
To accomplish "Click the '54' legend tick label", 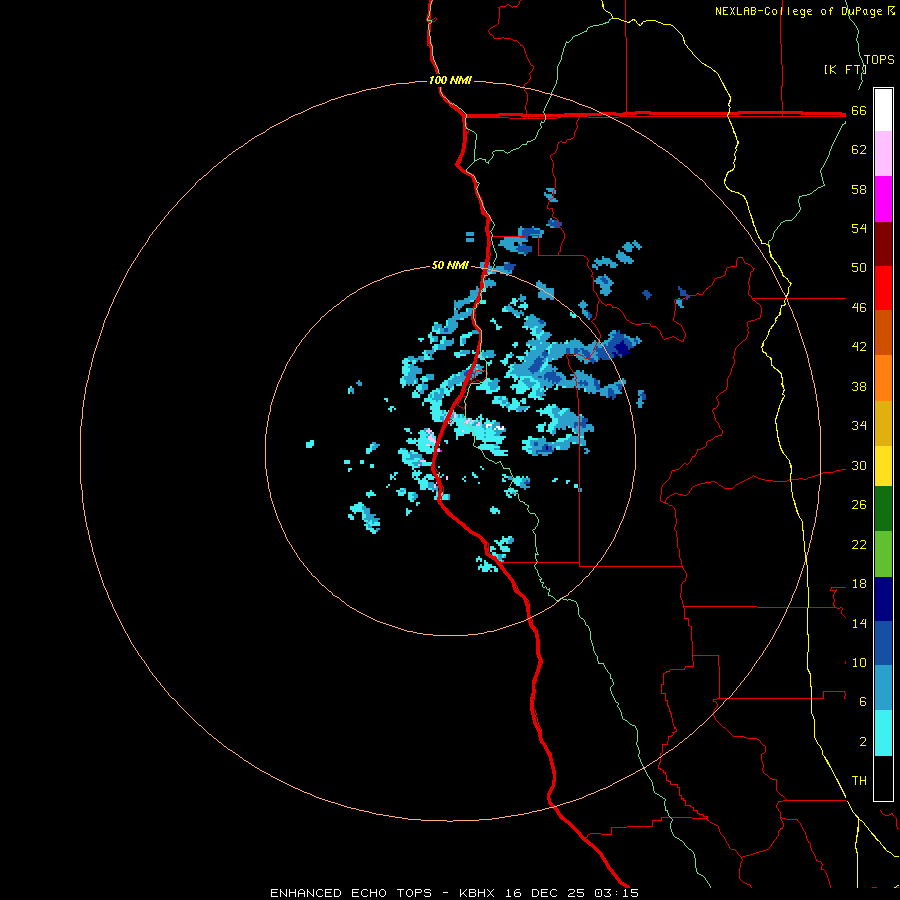I will tap(859, 228).
